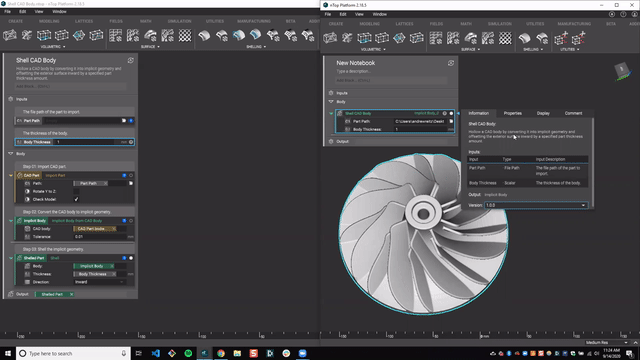The height and width of the screenshot is (360, 640).
Task: Switch to the Properties tab
Action: (x=513, y=113)
